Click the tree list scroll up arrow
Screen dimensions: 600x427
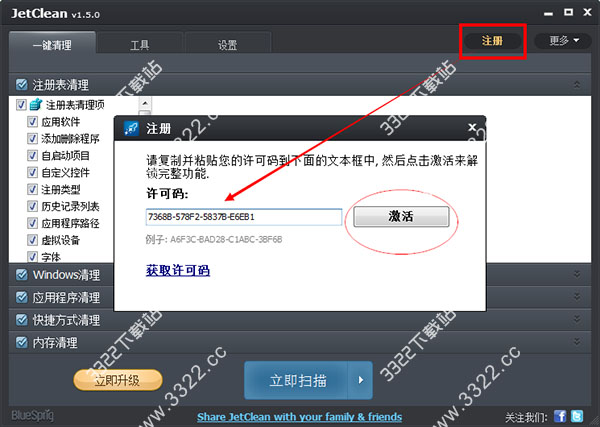click(x=145, y=103)
